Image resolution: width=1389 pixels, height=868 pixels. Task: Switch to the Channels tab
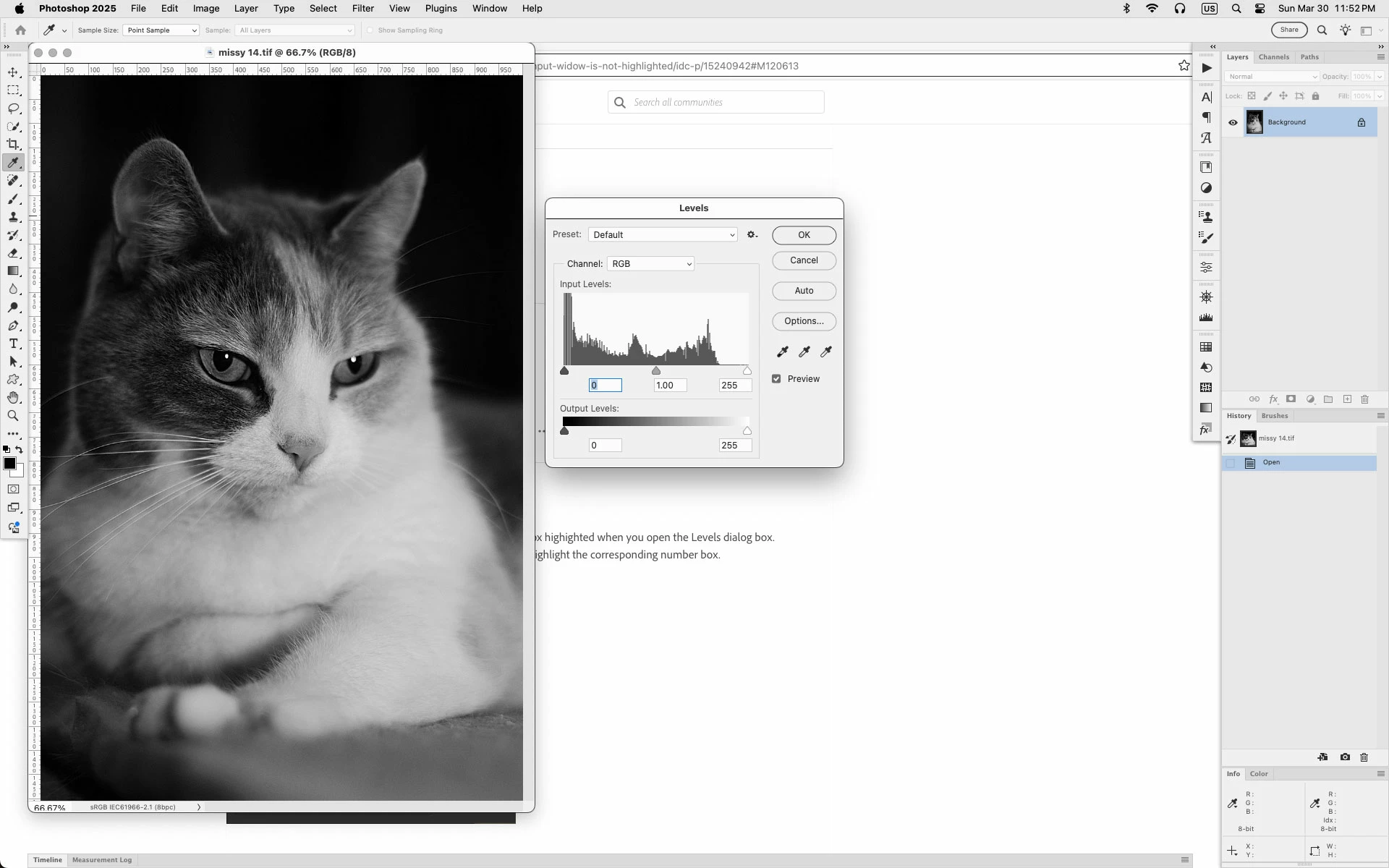[1273, 57]
